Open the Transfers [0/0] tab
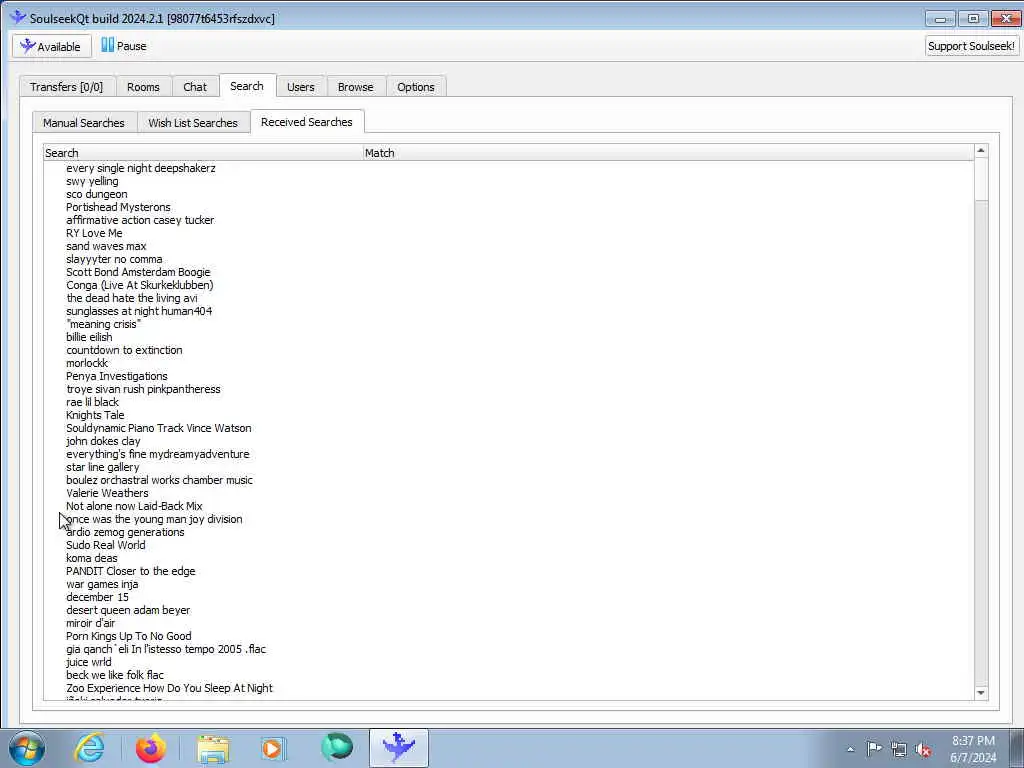 [x=67, y=87]
